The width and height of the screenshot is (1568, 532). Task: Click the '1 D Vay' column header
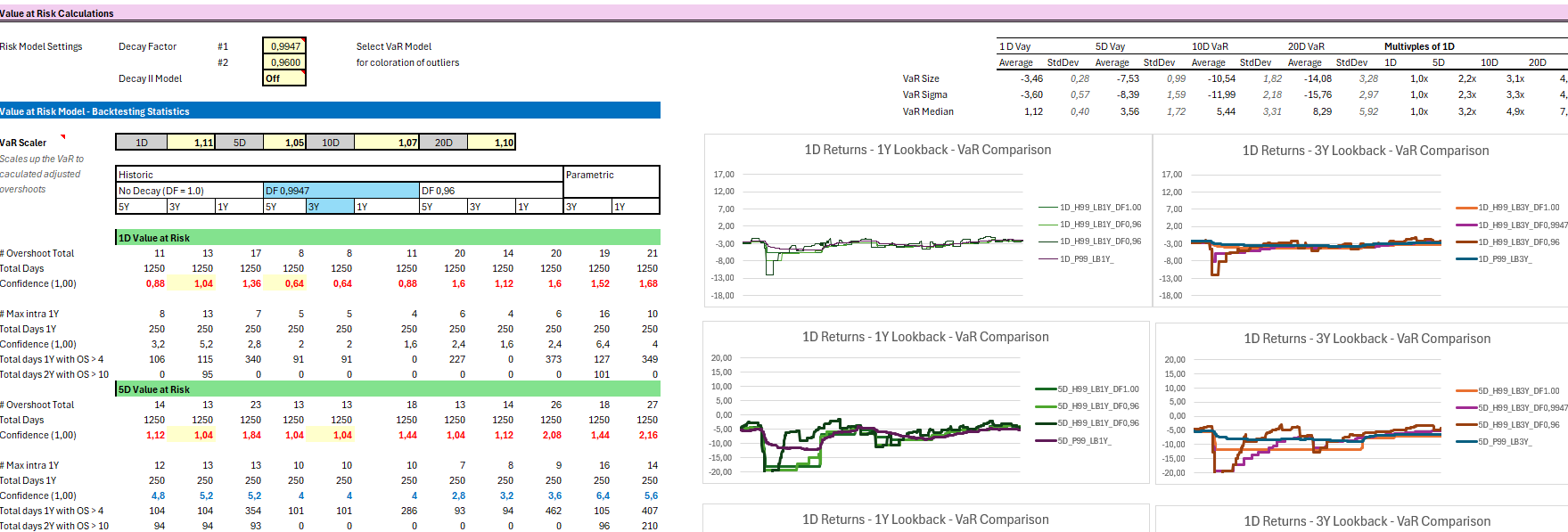[1014, 46]
